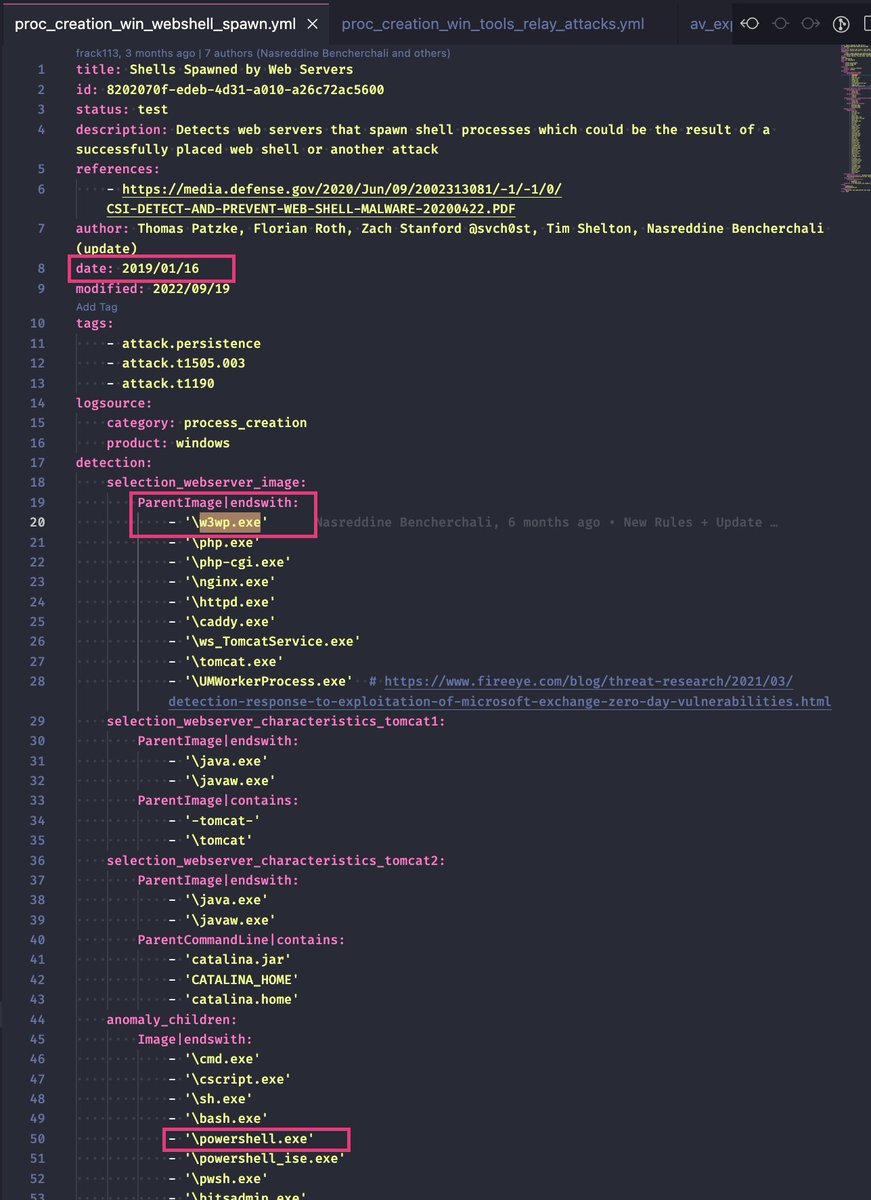Select line number 50 in gutter
The height and width of the screenshot is (1200, 871).
click(x=38, y=1139)
